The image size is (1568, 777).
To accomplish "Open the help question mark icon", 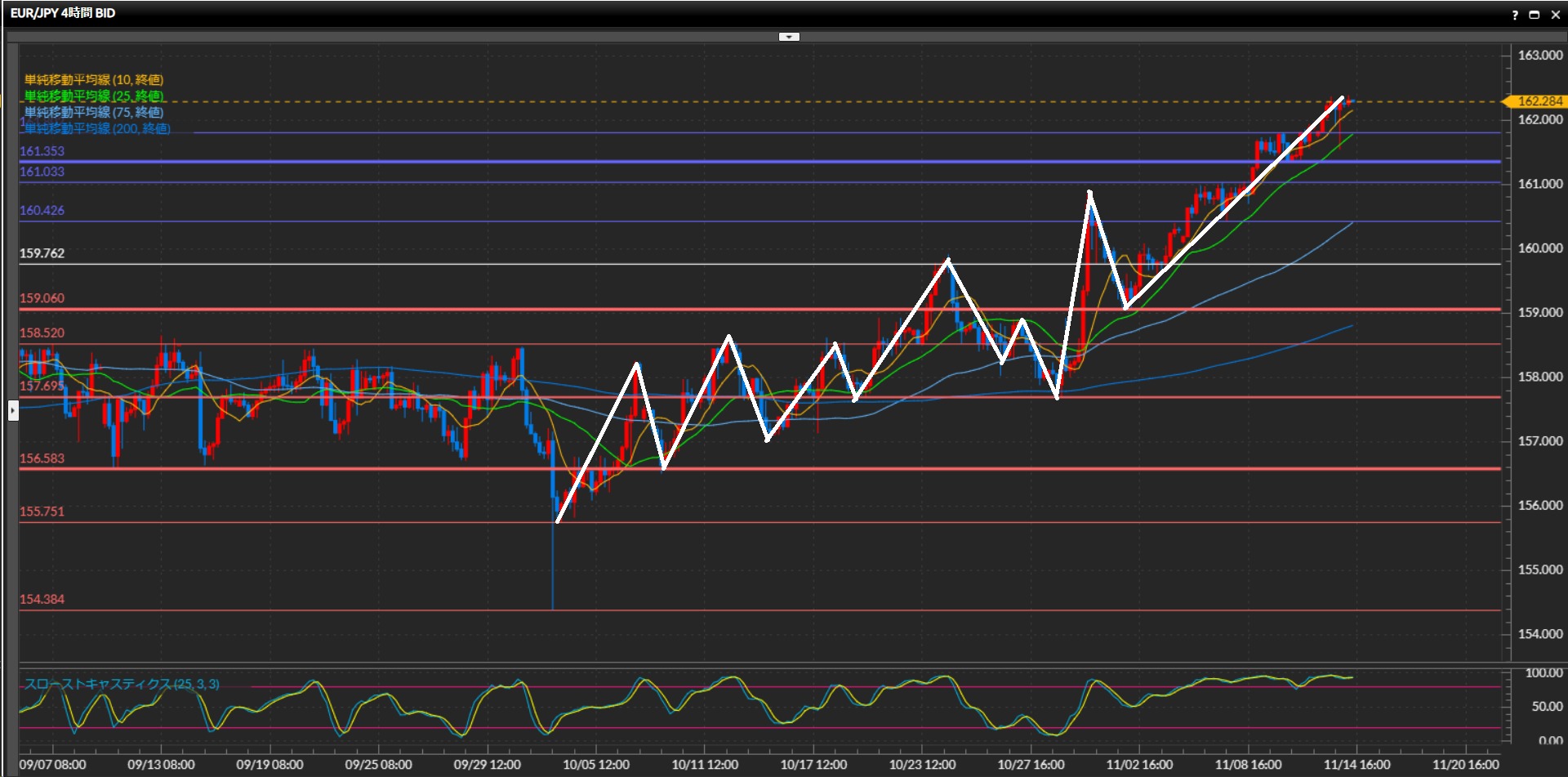I will pyautogui.click(x=1515, y=15).
